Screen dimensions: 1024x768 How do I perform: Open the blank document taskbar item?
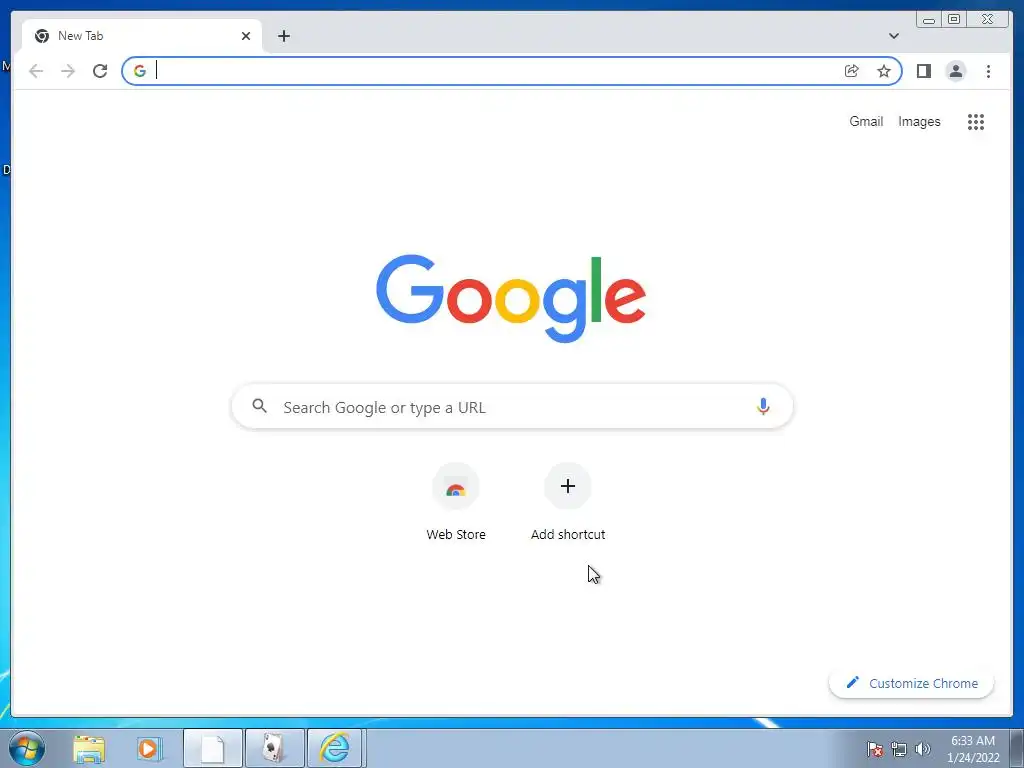213,749
